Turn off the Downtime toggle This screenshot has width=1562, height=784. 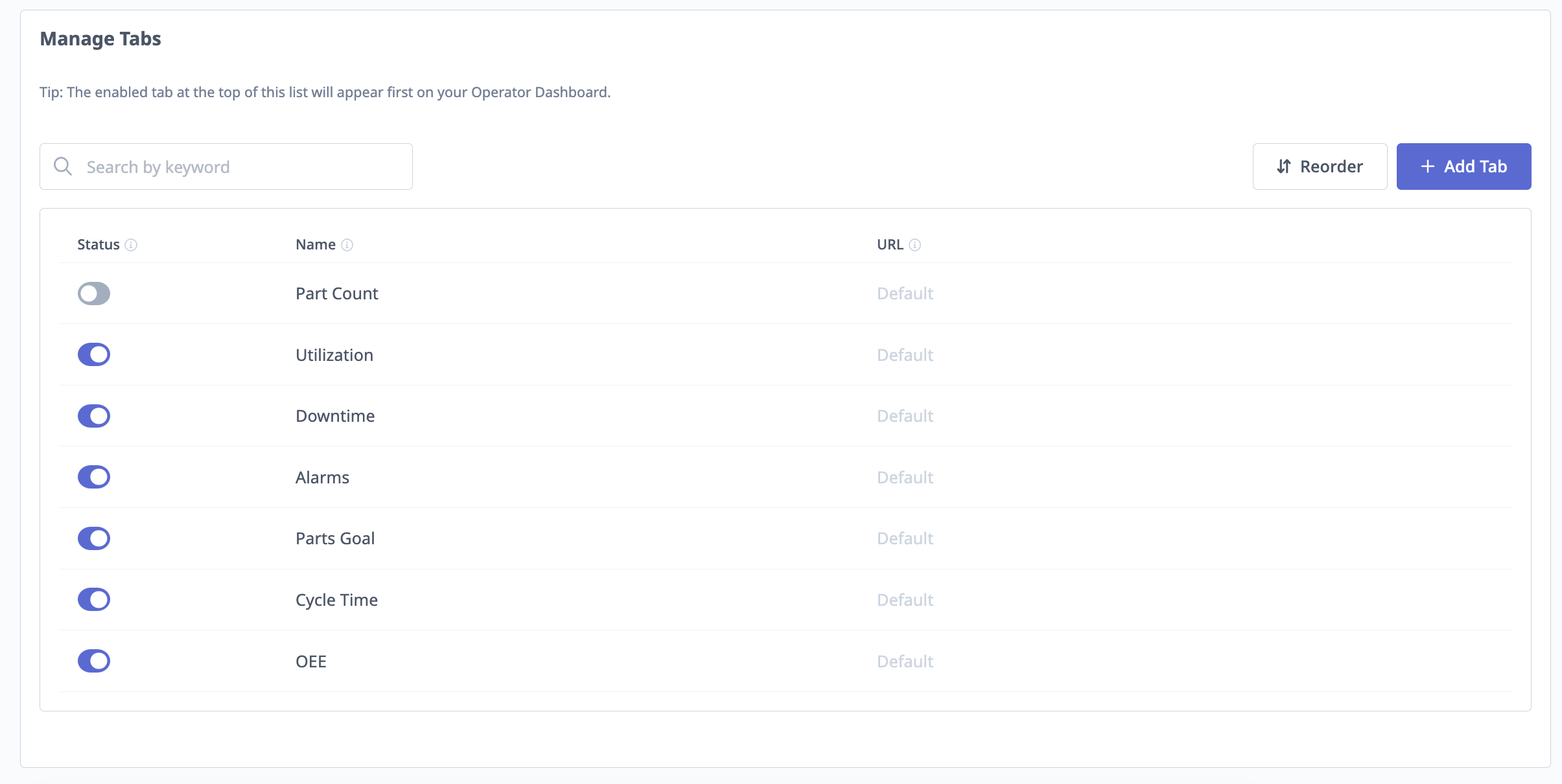point(94,416)
